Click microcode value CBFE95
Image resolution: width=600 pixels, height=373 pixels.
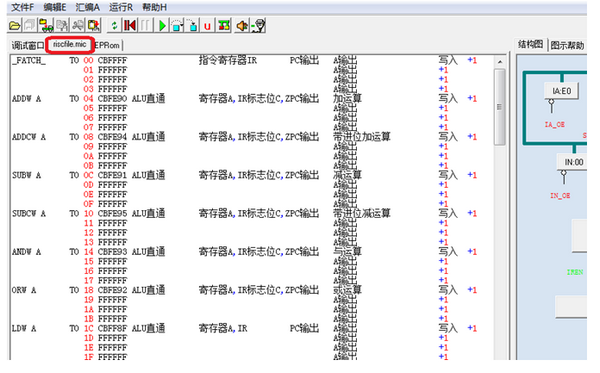point(112,213)
